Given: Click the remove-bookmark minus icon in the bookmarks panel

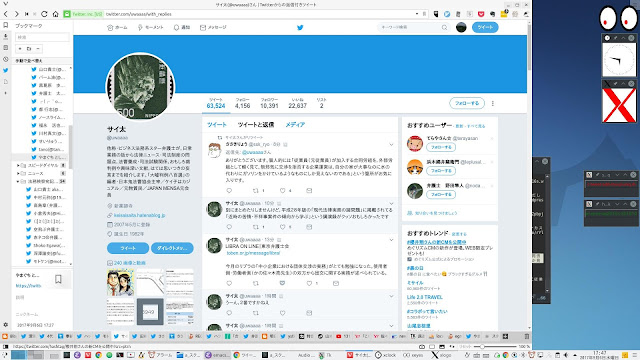Looking at the screenshot, I should tap(38, 49).
